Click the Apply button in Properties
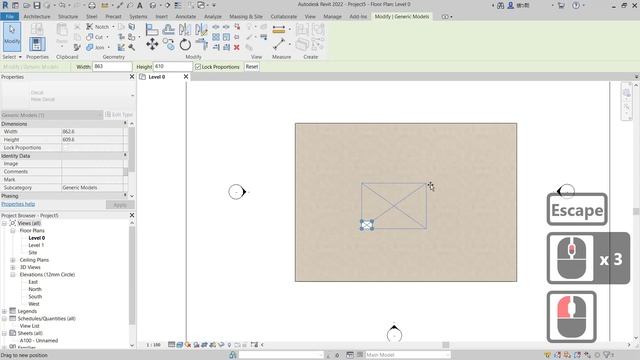This screenshot has height=360, width=640. (x=120, y=204)
